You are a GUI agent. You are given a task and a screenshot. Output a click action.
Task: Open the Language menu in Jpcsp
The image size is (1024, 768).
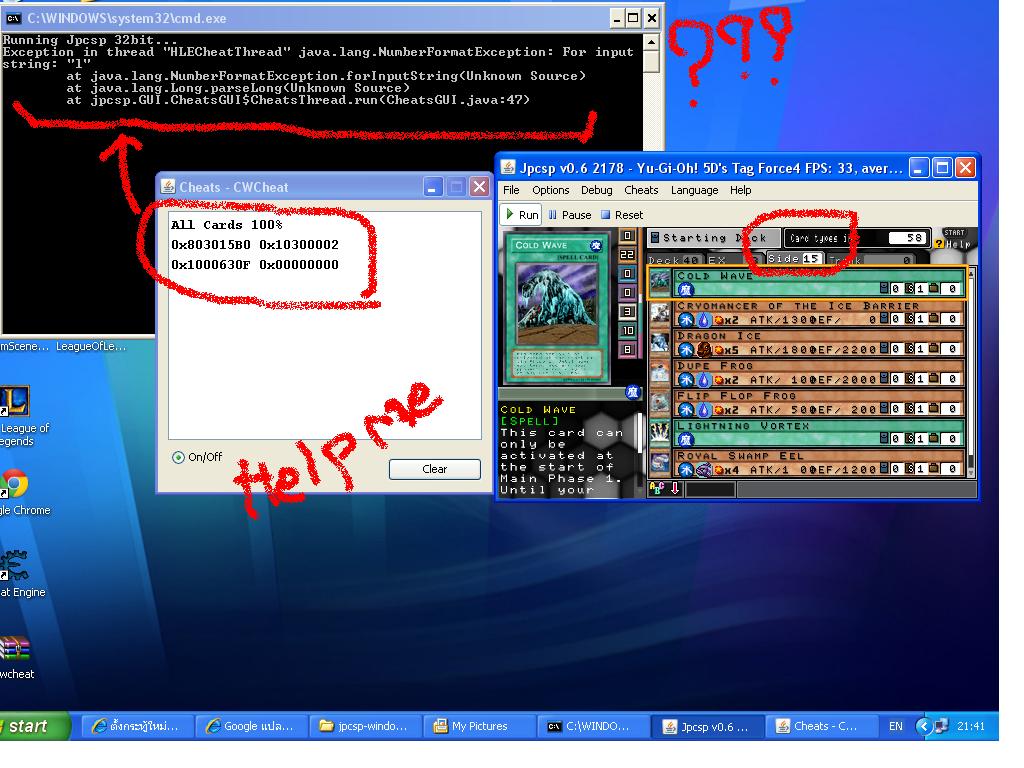click(x=694, y=190)
